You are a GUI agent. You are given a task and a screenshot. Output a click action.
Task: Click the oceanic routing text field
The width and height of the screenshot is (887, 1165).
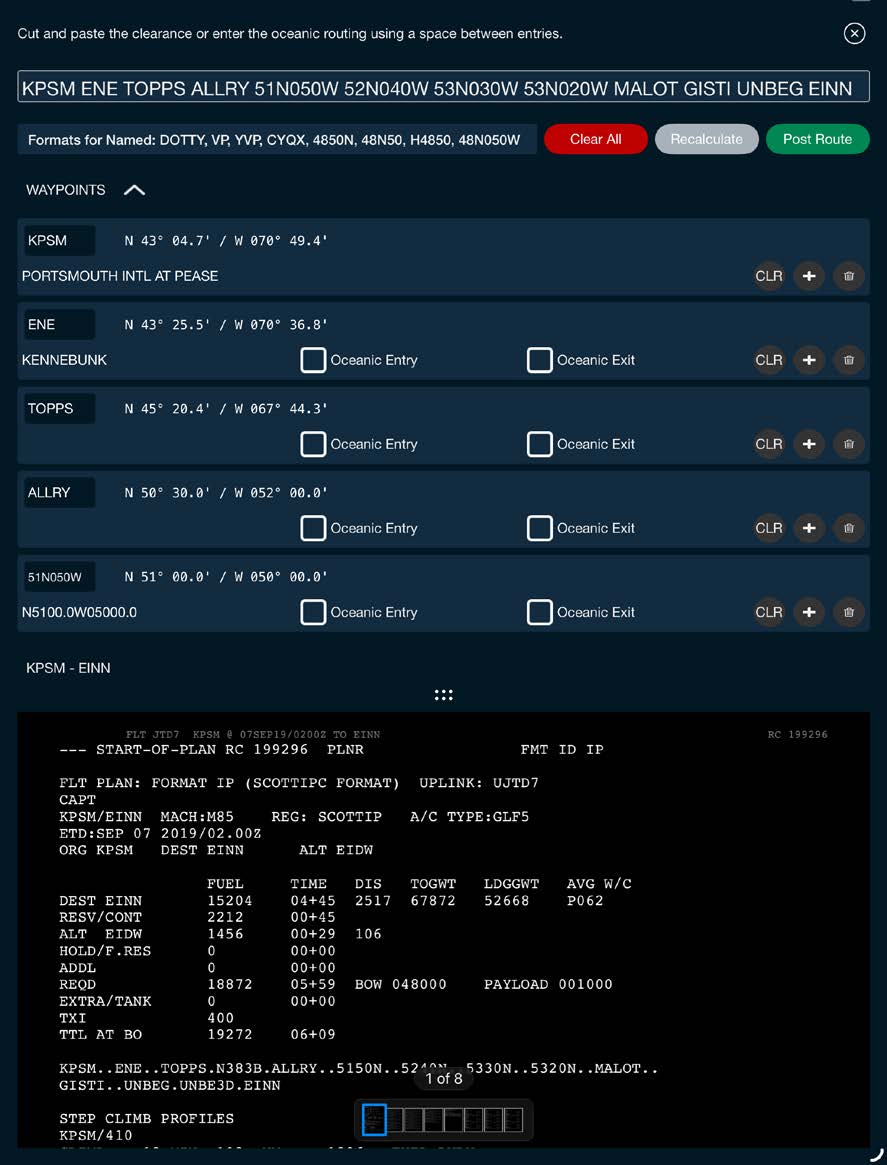(444, 87)
